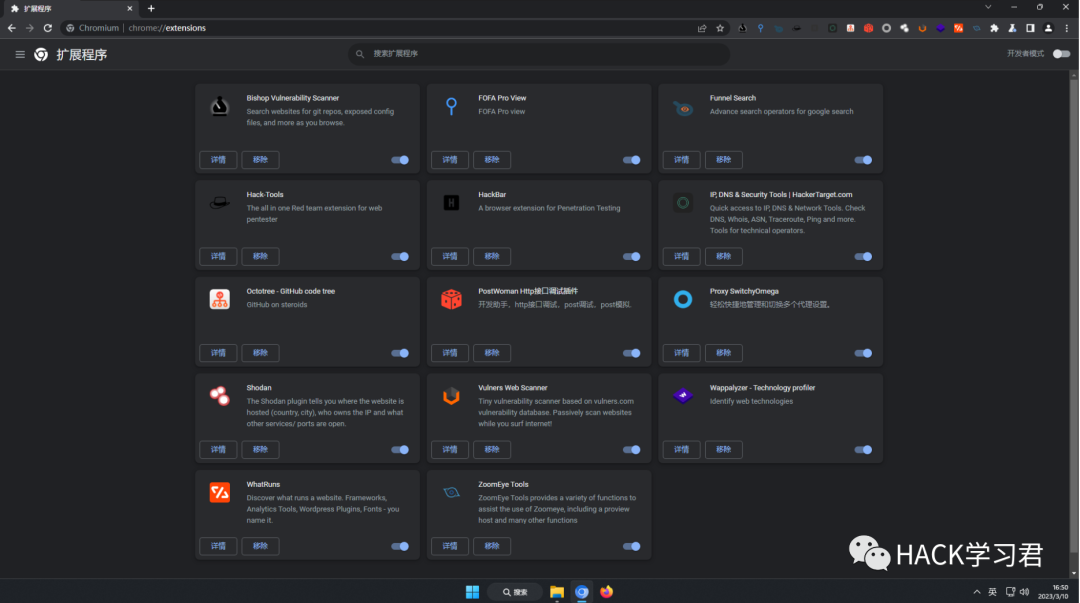Viewport: 1080px width, 603px height.
Task: Open the profile avatar menu
Action: pyautogui.click(x=1048, y=28)
